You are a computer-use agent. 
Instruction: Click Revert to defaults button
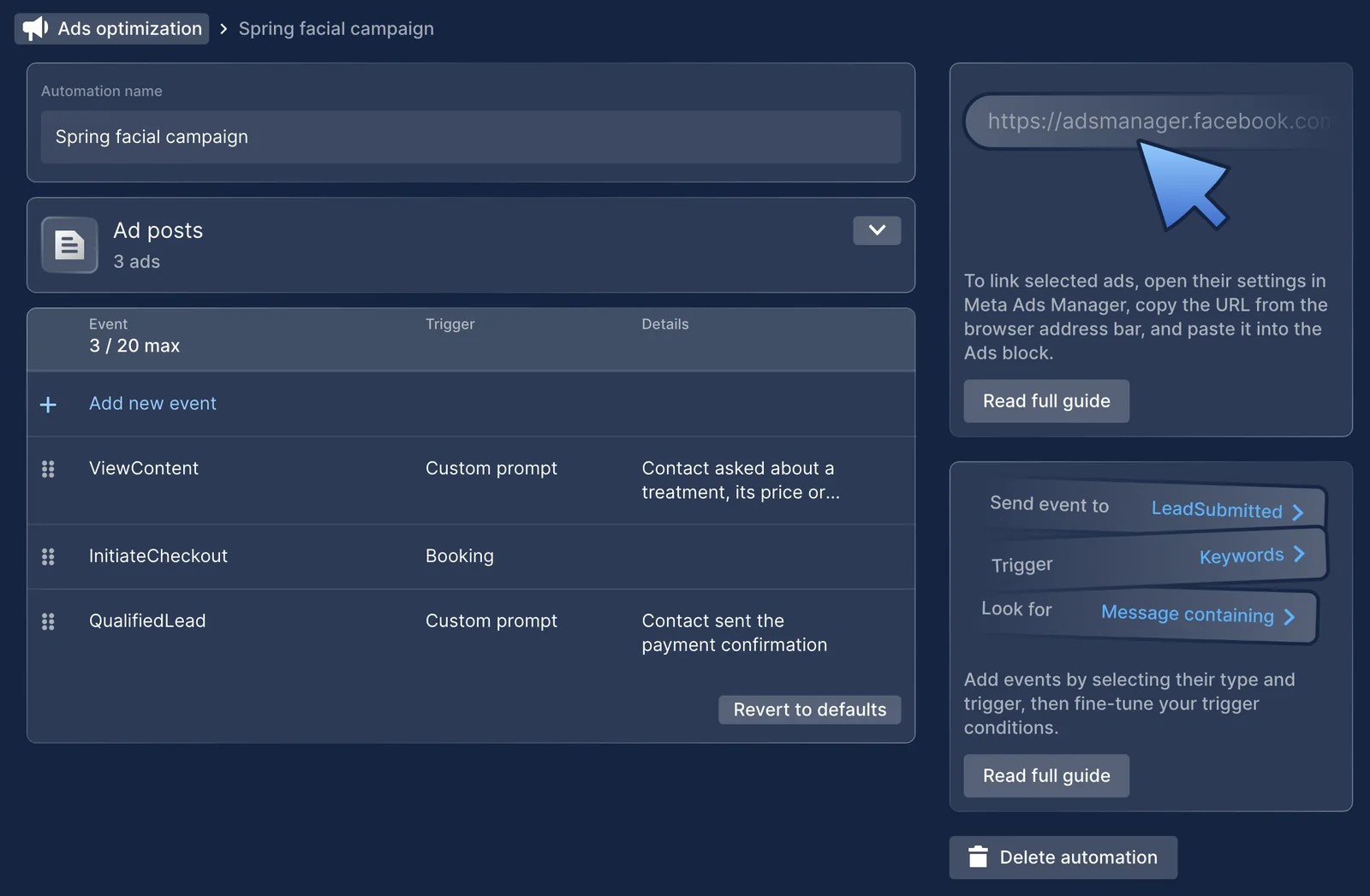pos(810,709)
